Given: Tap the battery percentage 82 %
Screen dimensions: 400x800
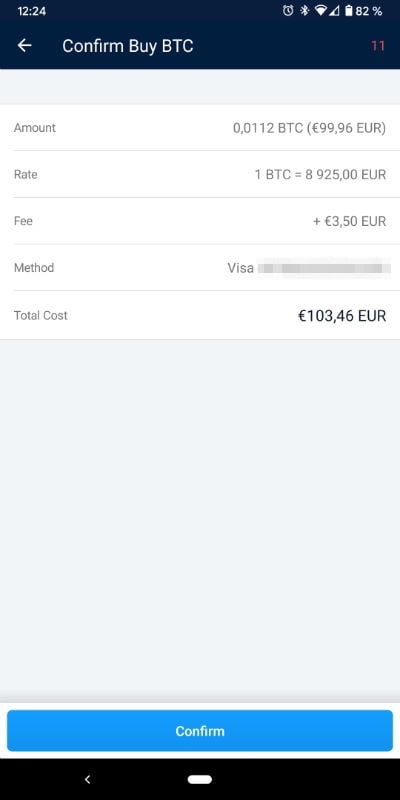Looking at the screenshot, I should click(369, 11).
